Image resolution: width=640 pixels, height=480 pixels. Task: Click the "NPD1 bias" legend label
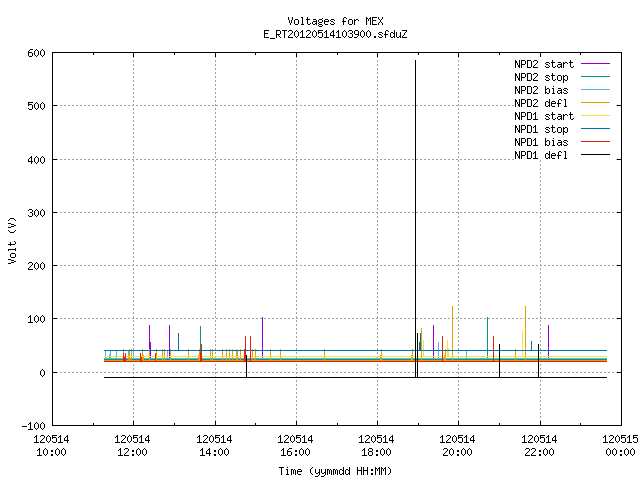[x=541, y=142]
